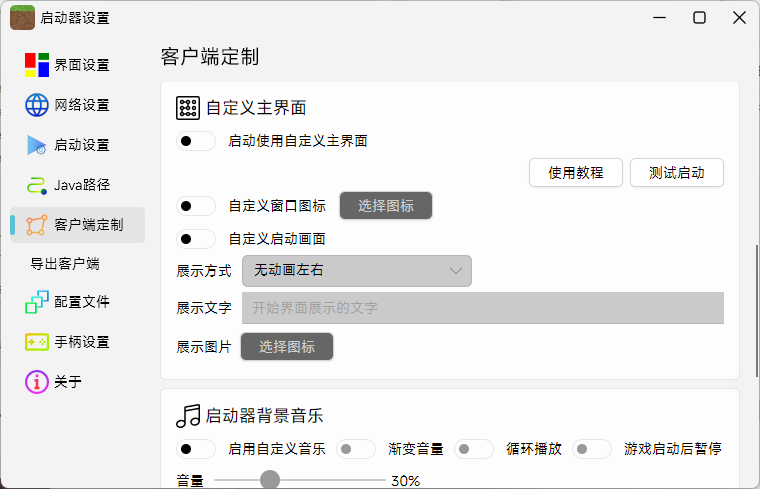
Task: Click the 配置文件 icon in sidebar
Action: coord(37,302)
